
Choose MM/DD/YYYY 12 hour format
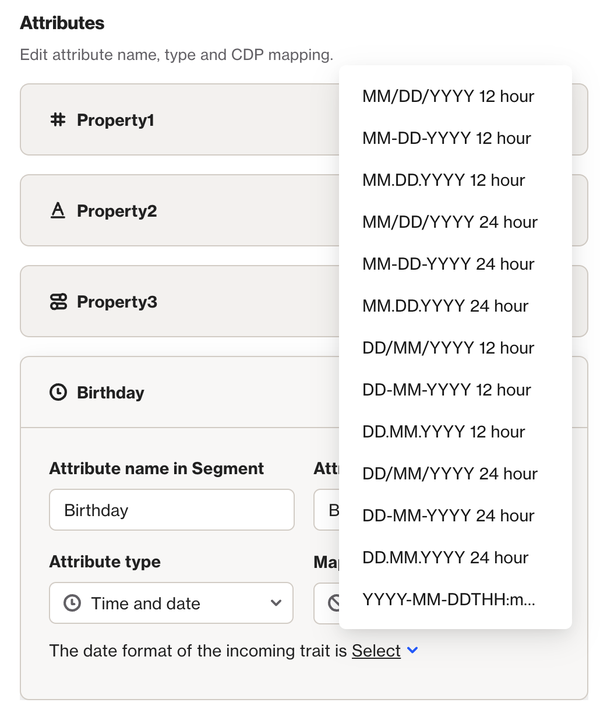click(448, 96)
